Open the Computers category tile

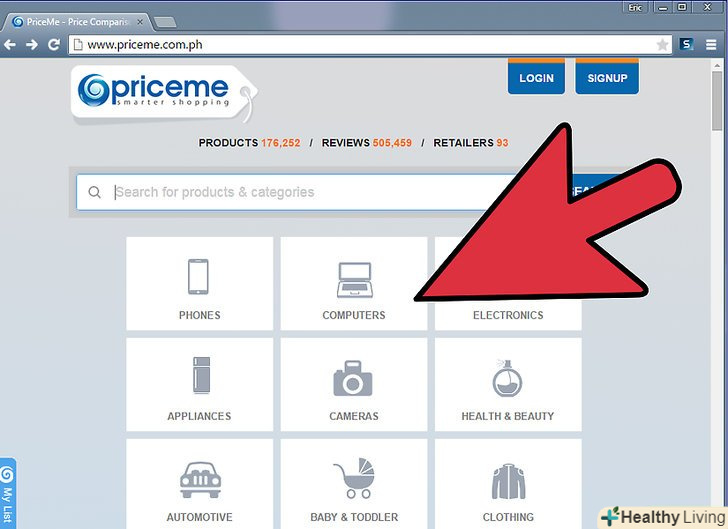(x=354, y=284)
